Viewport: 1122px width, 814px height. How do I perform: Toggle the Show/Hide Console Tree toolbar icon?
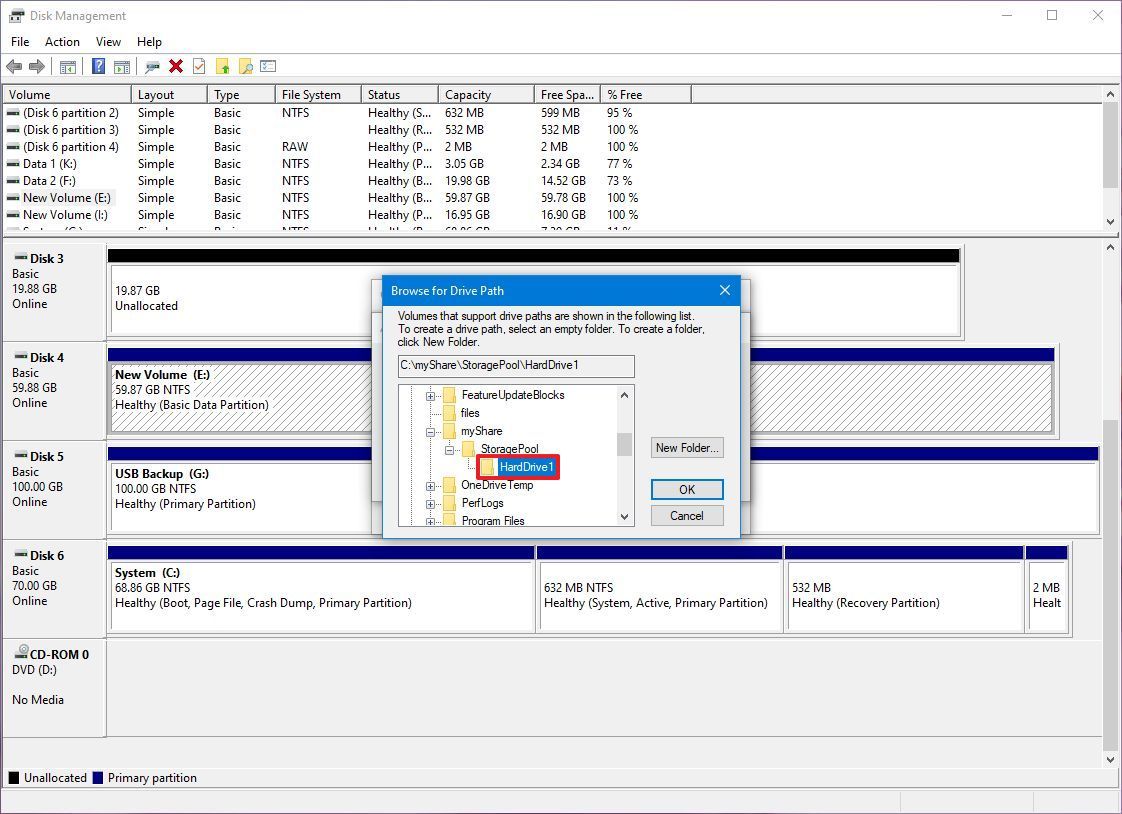(67, 66)
